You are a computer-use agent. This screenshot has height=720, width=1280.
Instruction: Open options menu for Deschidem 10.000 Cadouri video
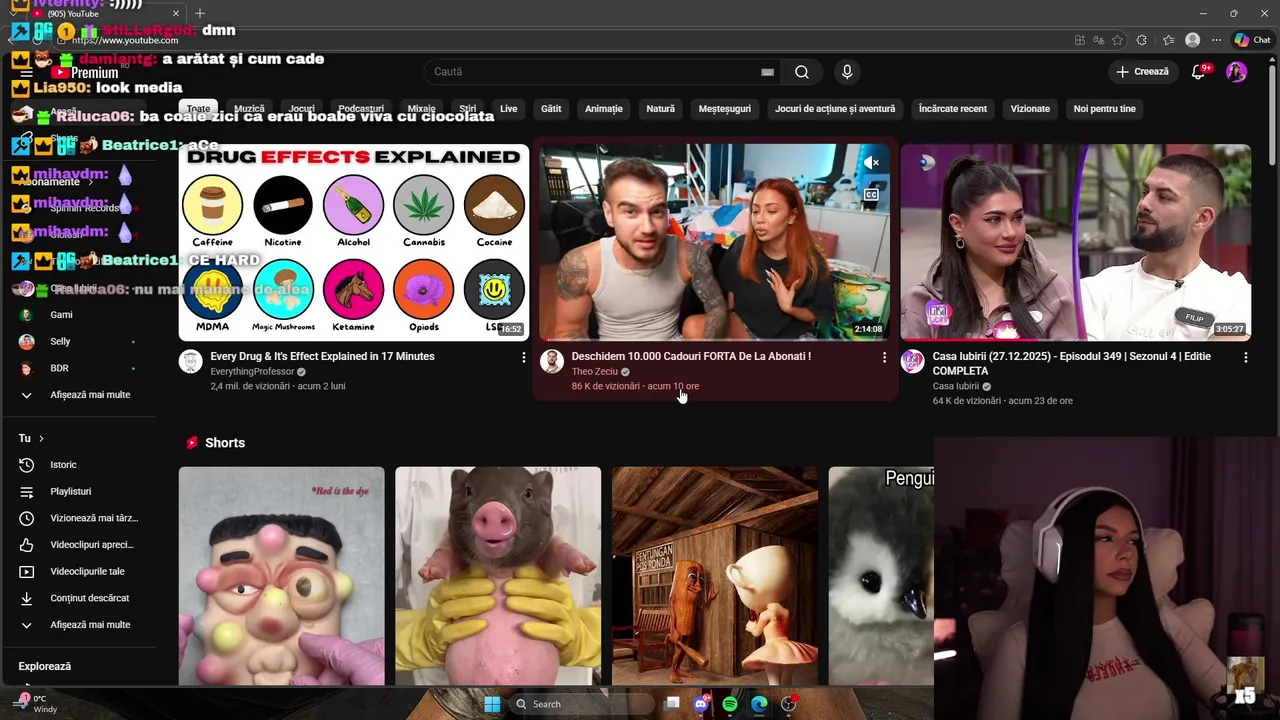(x=884, y=357)
